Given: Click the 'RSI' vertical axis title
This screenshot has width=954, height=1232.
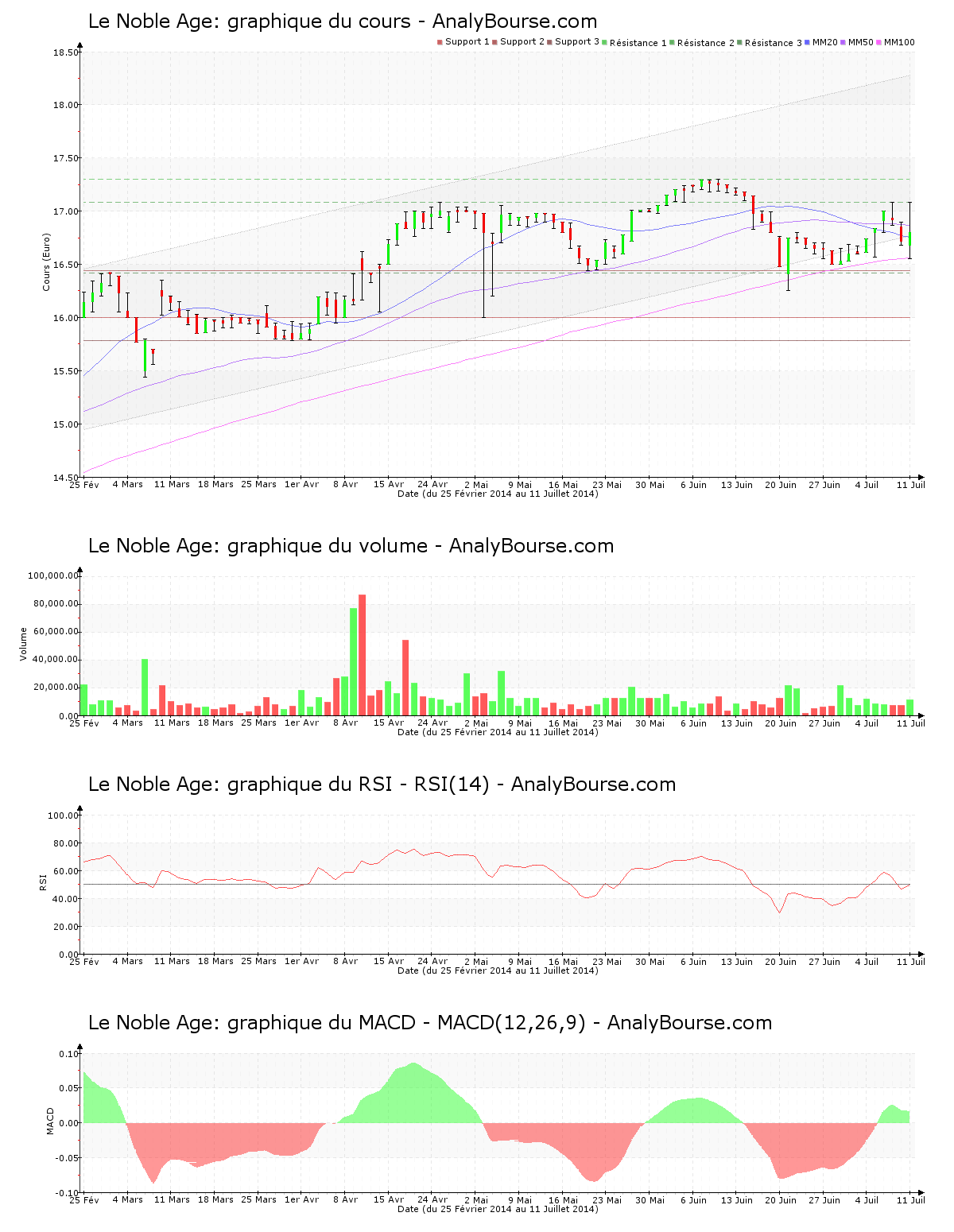Looking at the screenshot, I should (43, 881).
